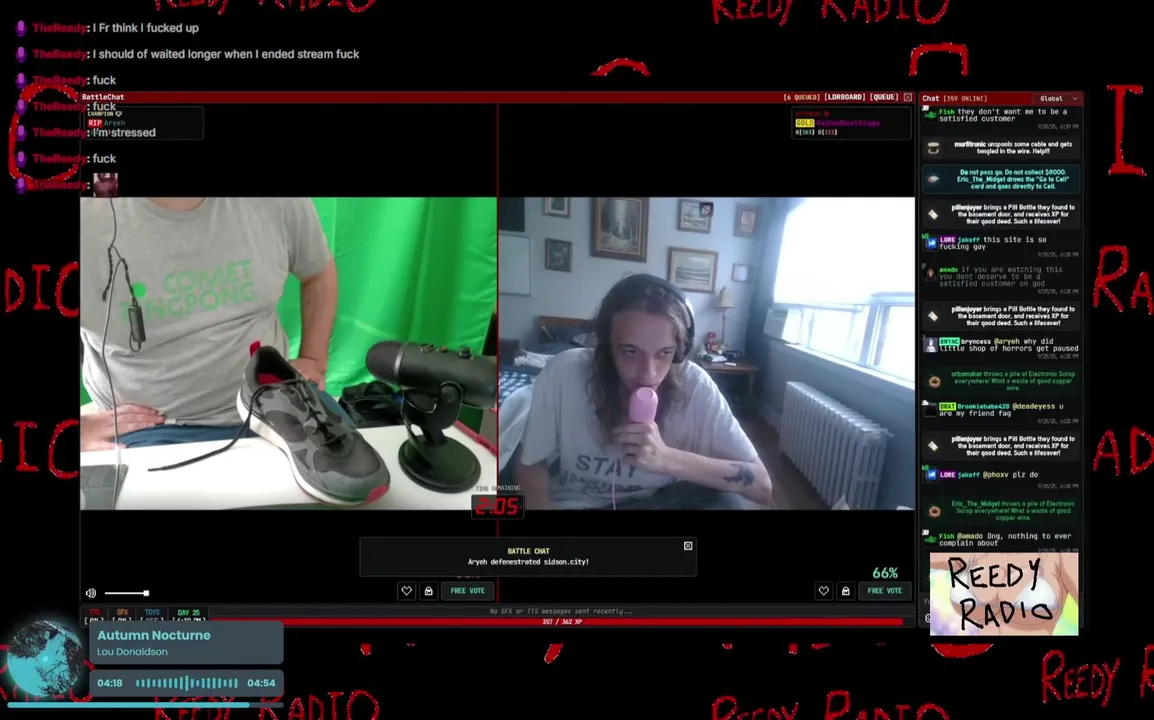Toggle the TTS setting in the status bar
The height and width of the screenshot is (720, 1154).
[x=95, y=616]
